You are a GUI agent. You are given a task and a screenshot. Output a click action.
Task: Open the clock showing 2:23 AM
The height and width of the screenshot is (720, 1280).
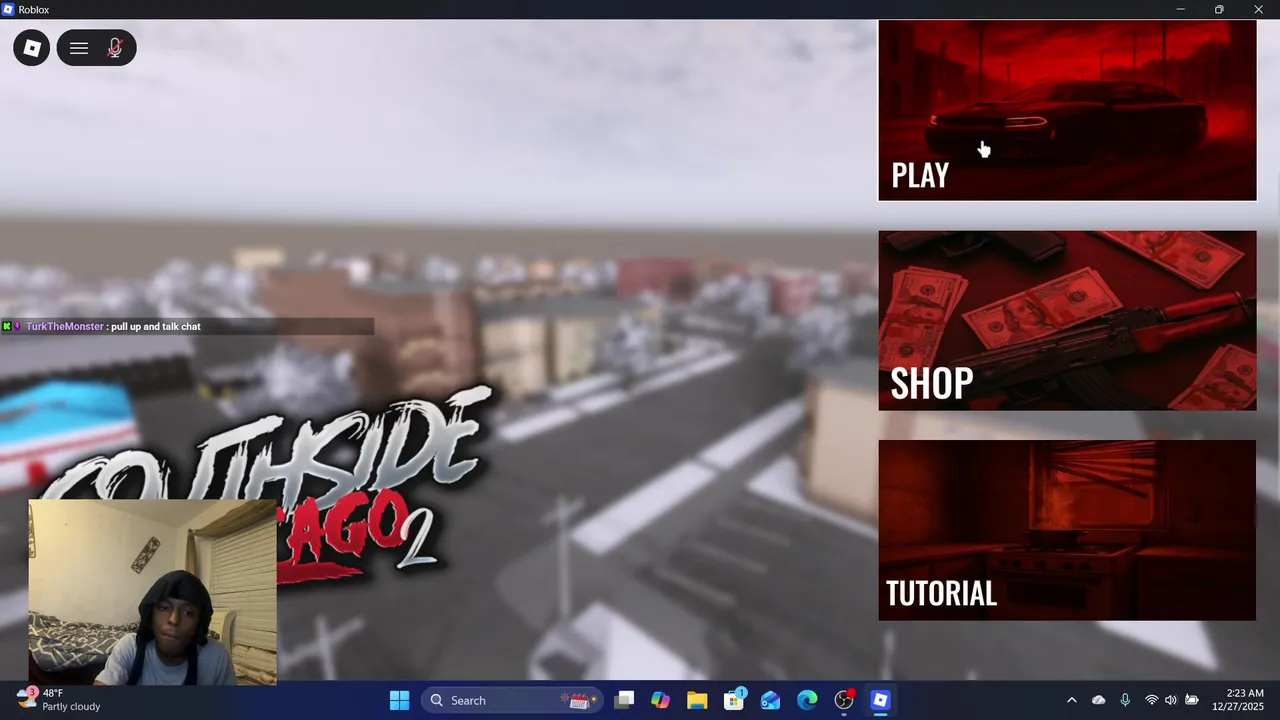[x=1240, y=700]
